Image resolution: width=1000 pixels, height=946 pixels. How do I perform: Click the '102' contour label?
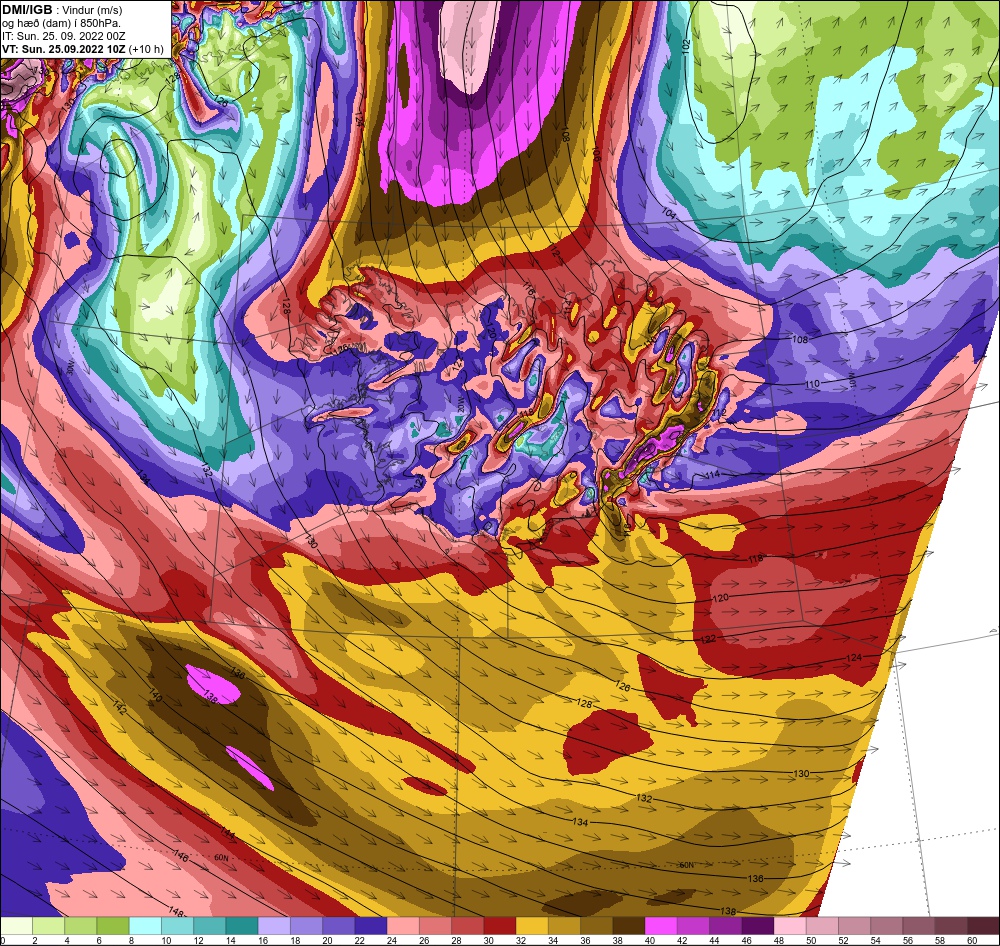point(686,46)
